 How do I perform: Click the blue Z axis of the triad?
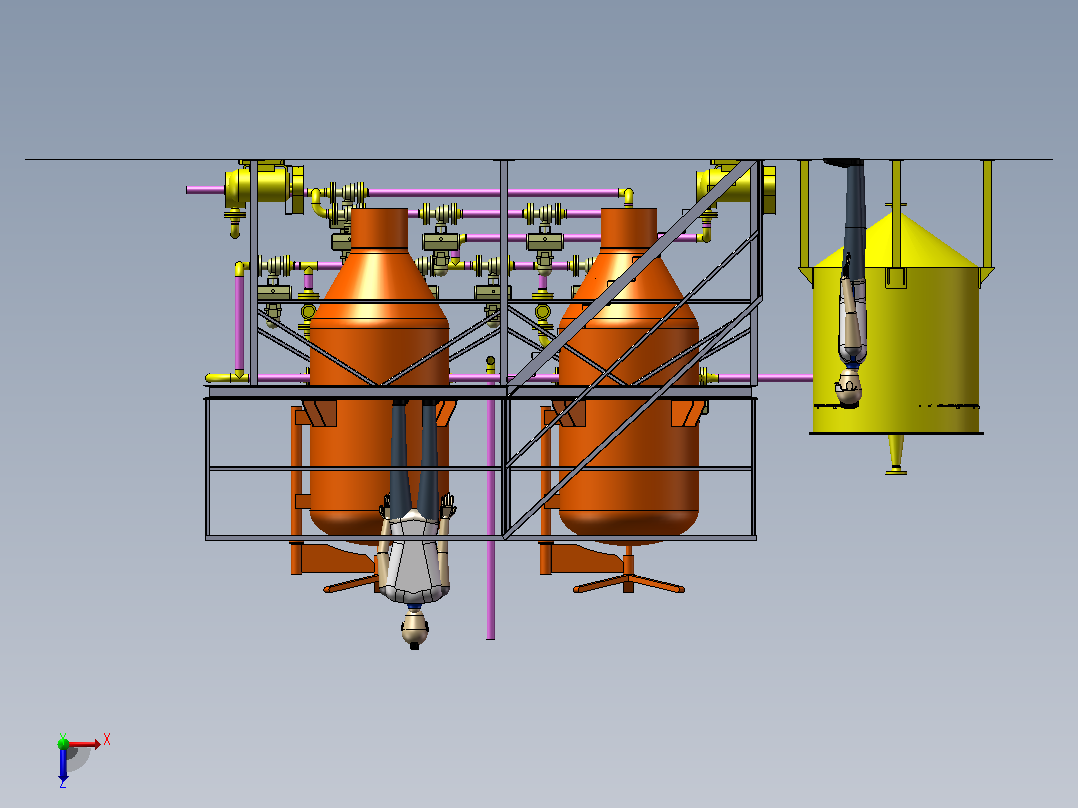(x=63, y=766)
